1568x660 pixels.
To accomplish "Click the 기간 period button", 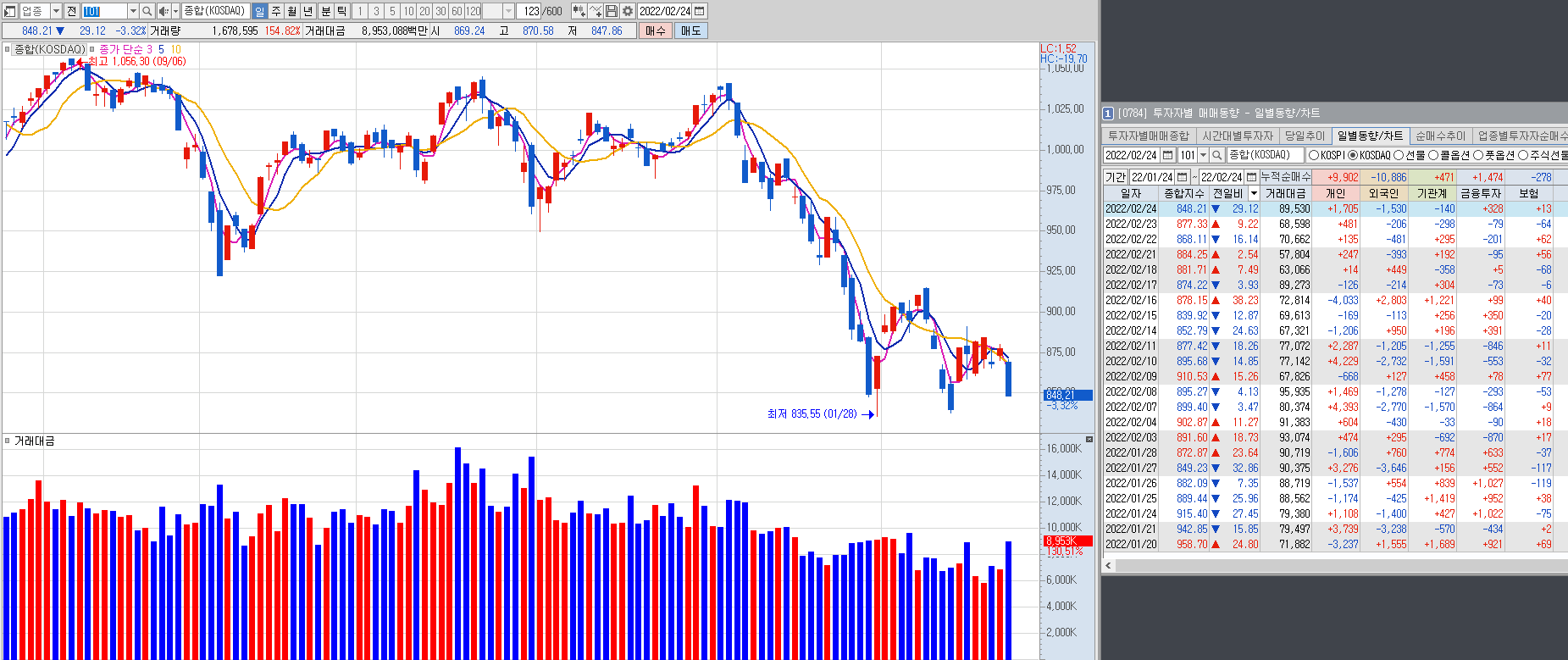I will click(x=1116, y=177).
